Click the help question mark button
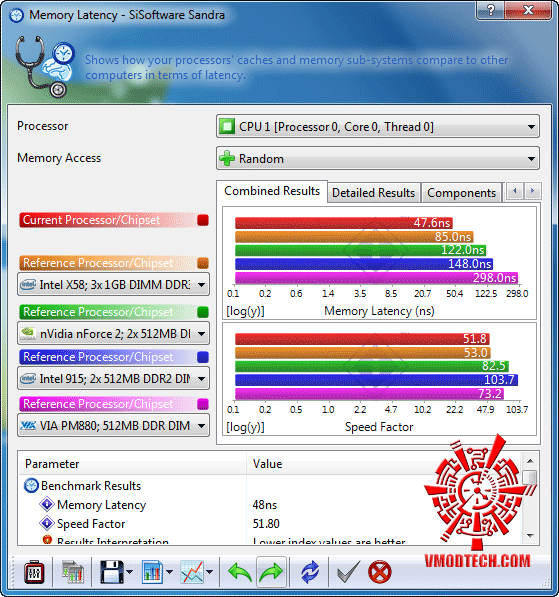The height and width of the screenshot is (597, 559). [x=490, y=10]
